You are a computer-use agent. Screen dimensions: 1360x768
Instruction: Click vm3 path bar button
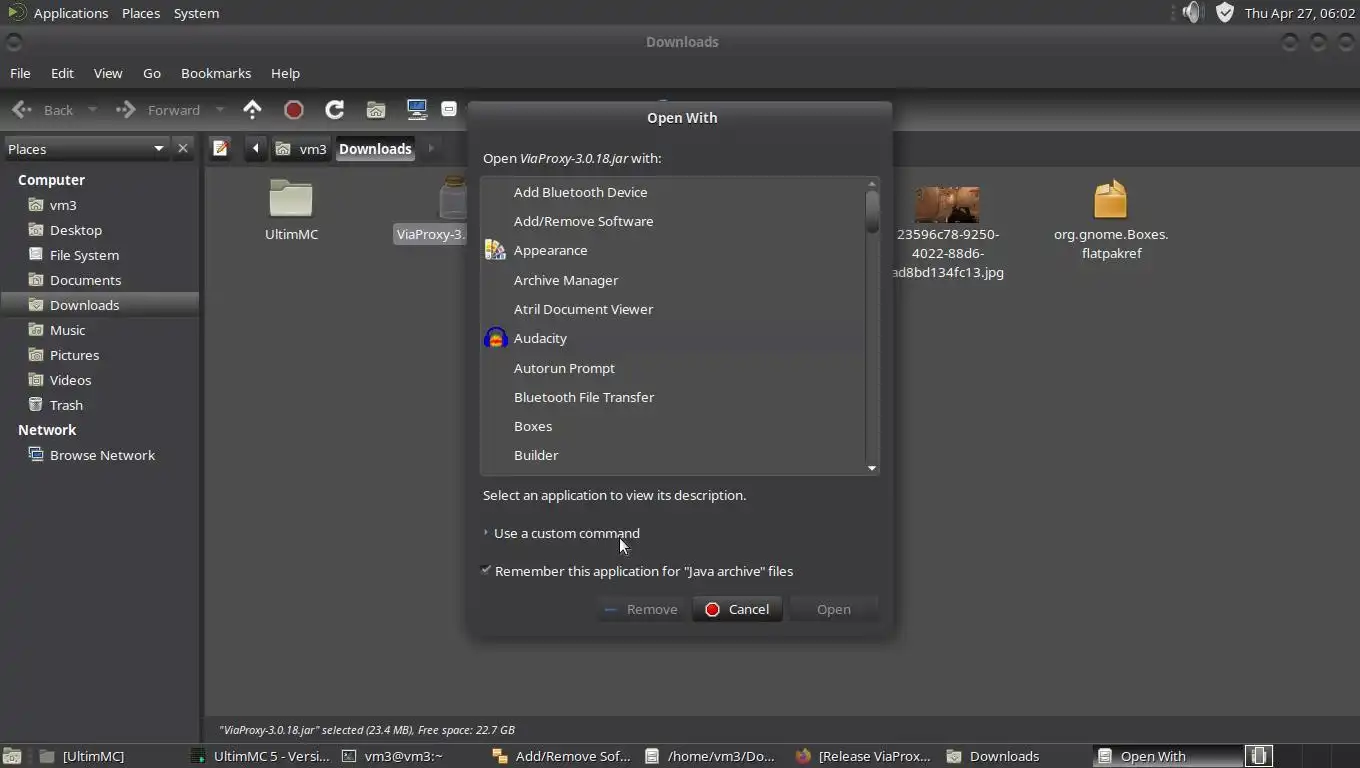coord(301,149)
